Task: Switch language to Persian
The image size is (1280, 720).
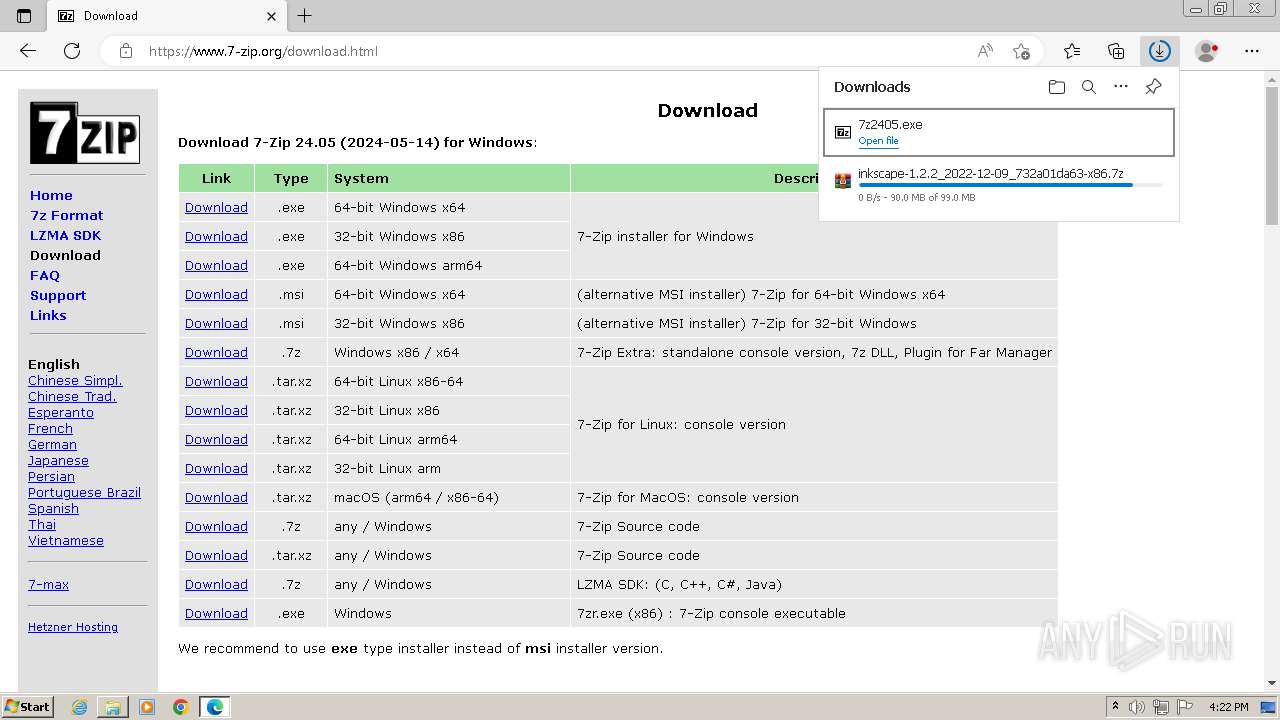Action: point(51,476)
